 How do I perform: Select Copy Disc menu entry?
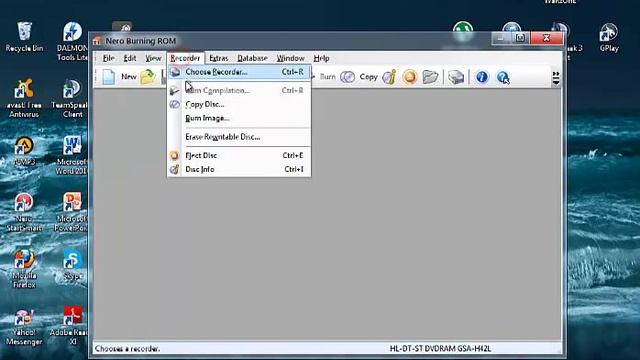239,104
